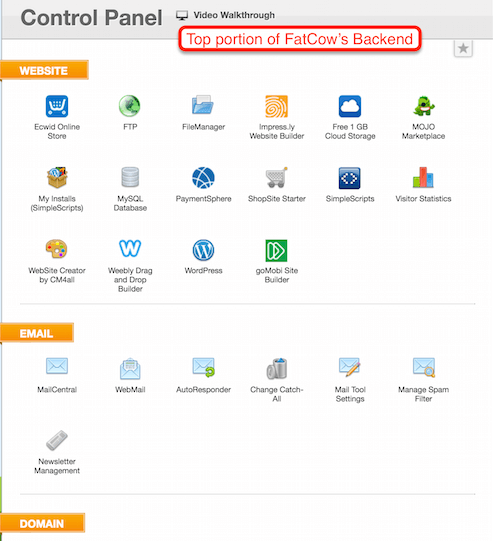Open MySQL Database icon

(130, 177)
